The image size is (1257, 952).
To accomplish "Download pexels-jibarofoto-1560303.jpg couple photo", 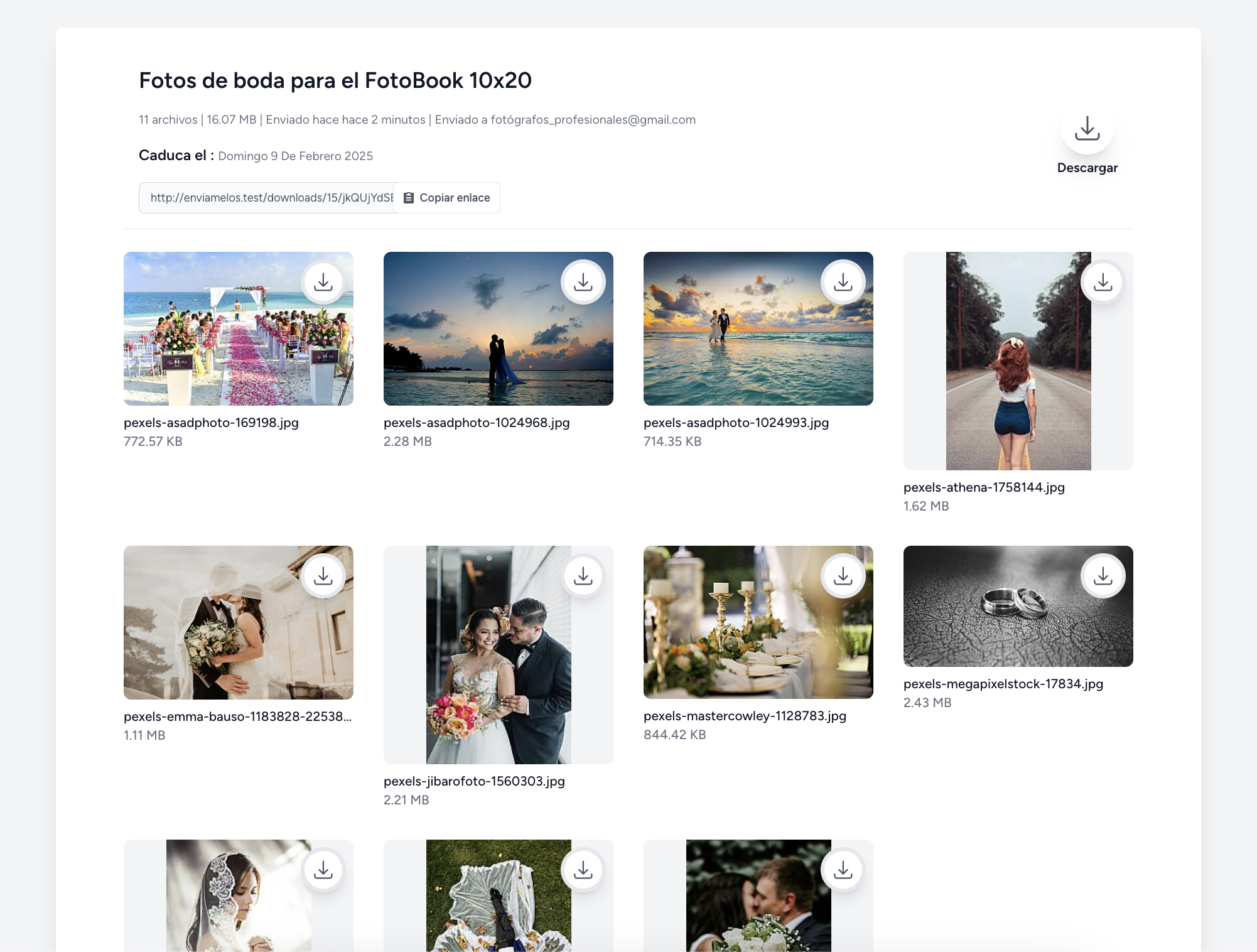I will coord(583,576).
